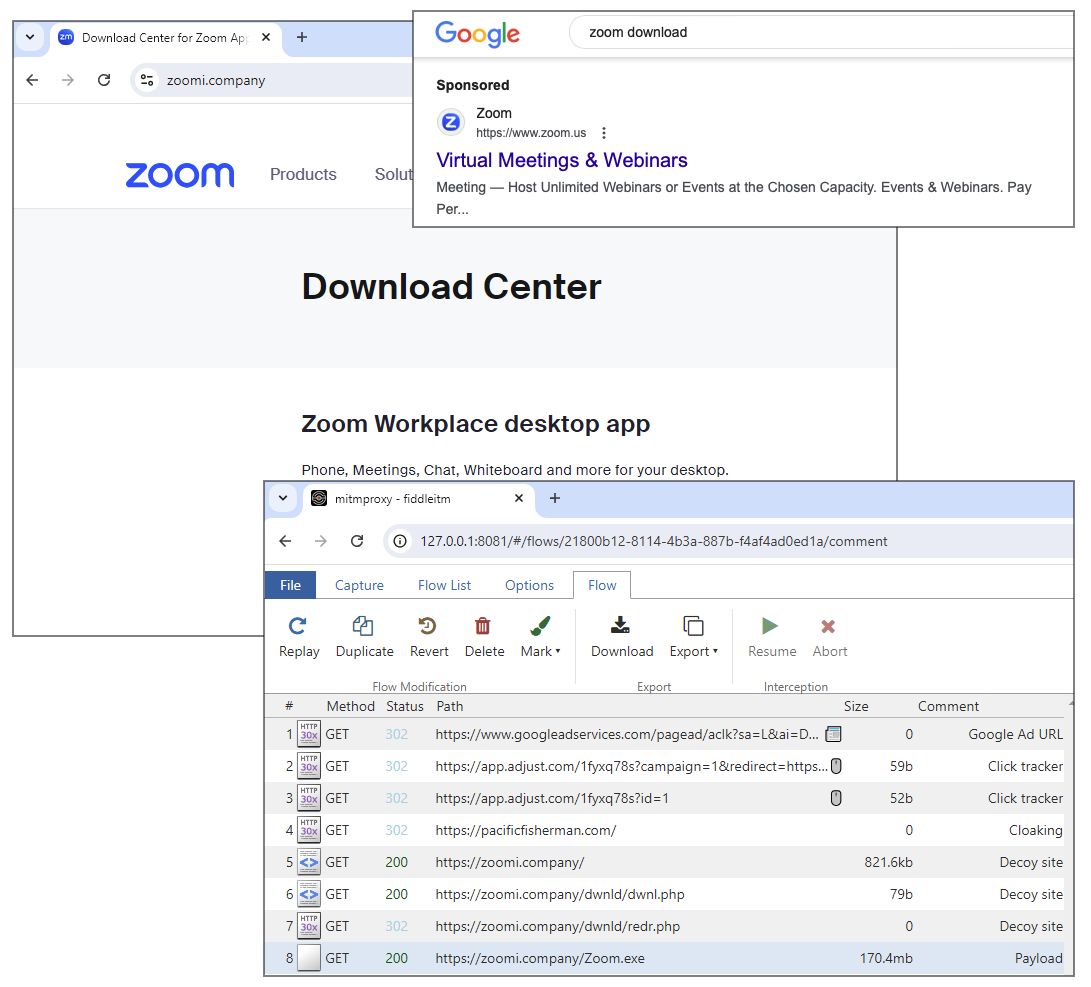The width and height of the screenshot is (1091, 987).
Task: Select the mitmproxy - fiddleitm browser tab
Action: click(x=417, y=499)
